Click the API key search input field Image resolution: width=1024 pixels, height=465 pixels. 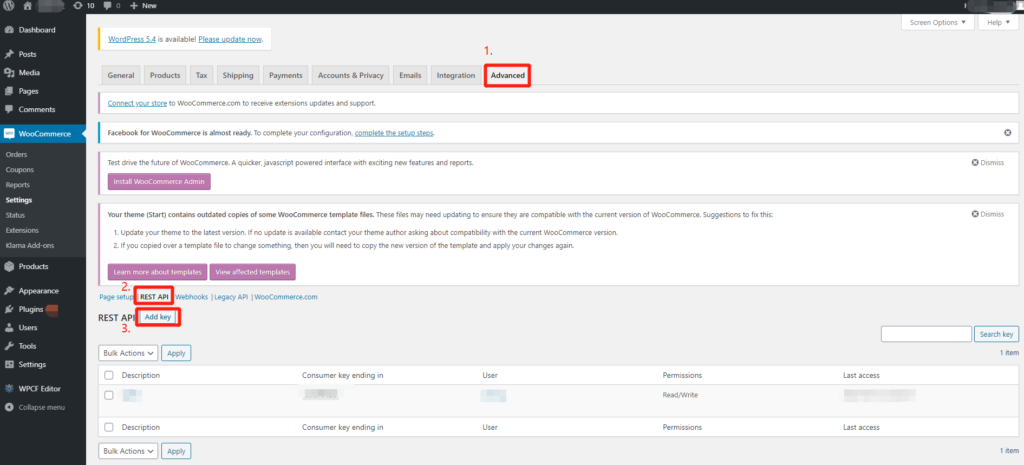coord(926,334)
